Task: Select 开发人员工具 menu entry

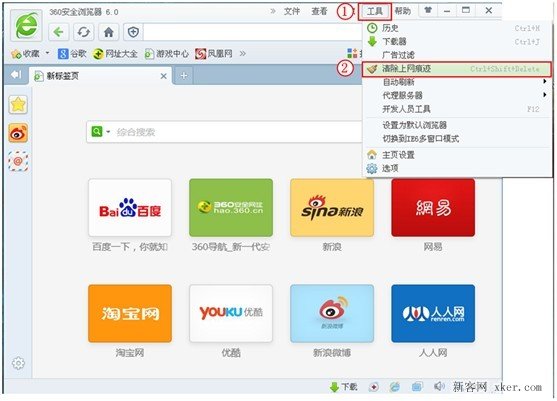Action: click(458, 109)
